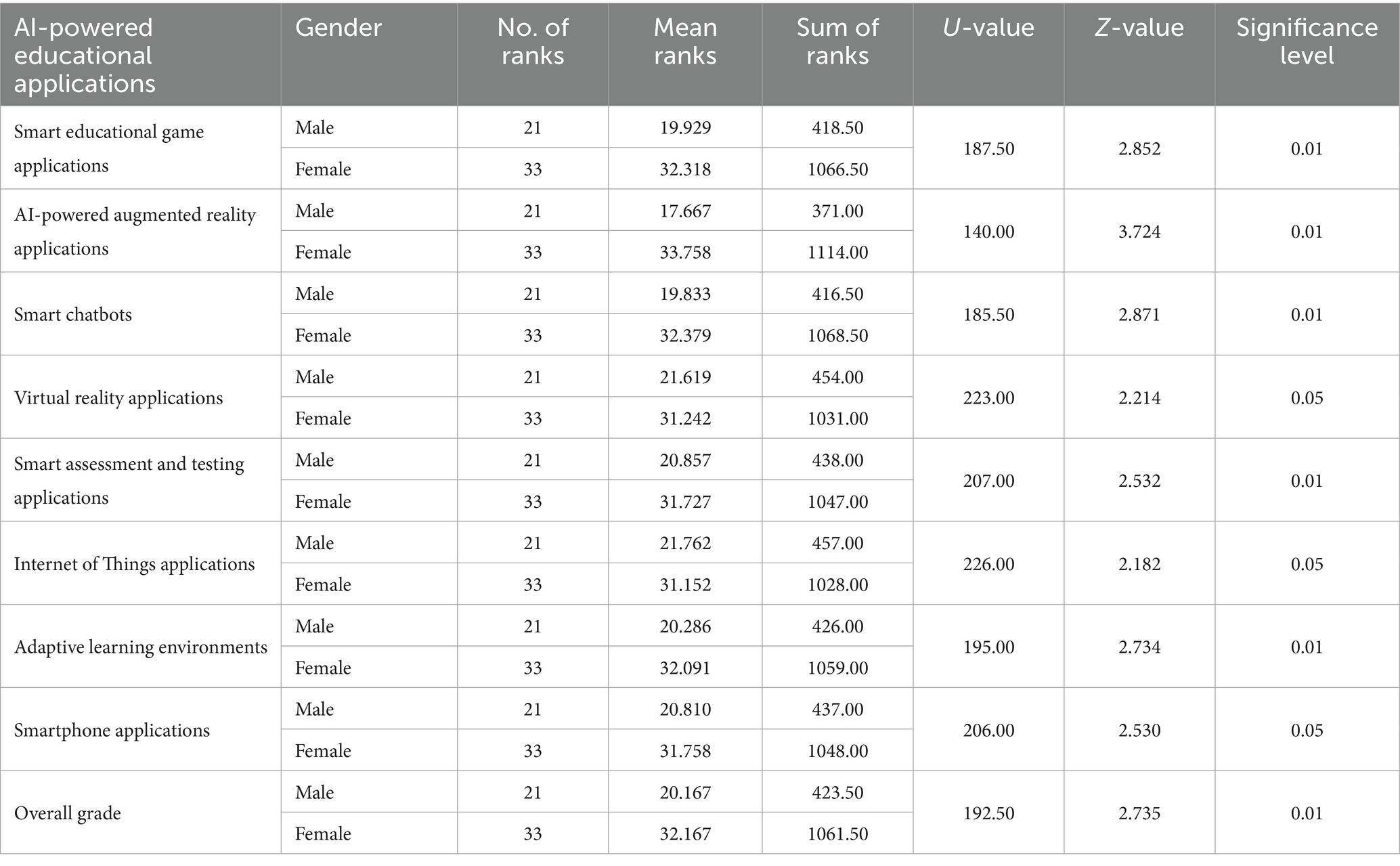The height and width of the screenshot is (866, 1400).
Task: Click U-value cell 187.50
Action: click(988, 148)
